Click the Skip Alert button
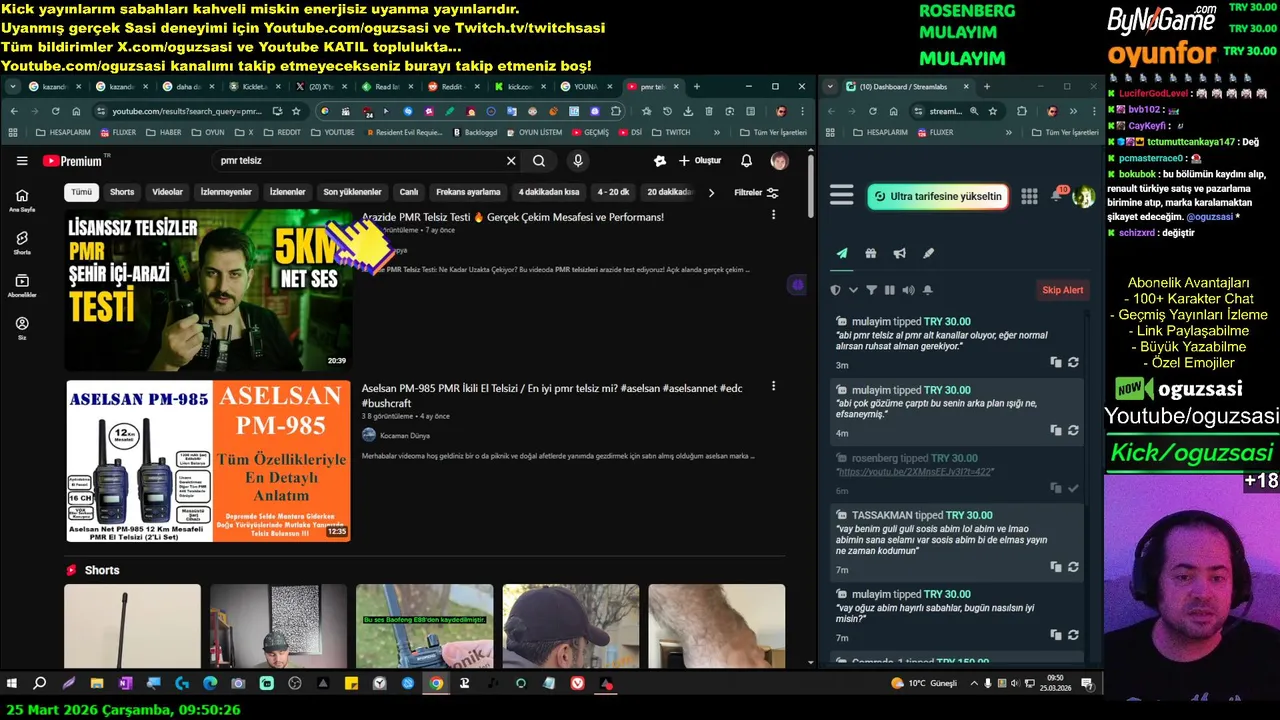1280x720 pixels. pyautogui.click(x=1063, y=290)
